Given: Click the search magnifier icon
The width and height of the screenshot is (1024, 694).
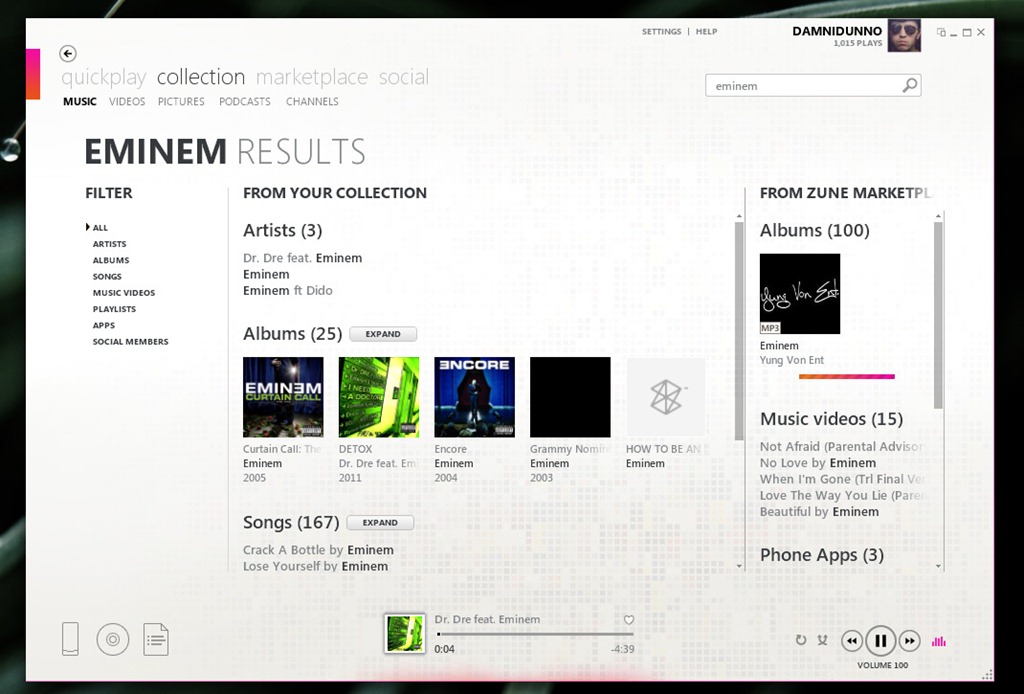Looking at the screenshot, I should [x=909, y=86].
